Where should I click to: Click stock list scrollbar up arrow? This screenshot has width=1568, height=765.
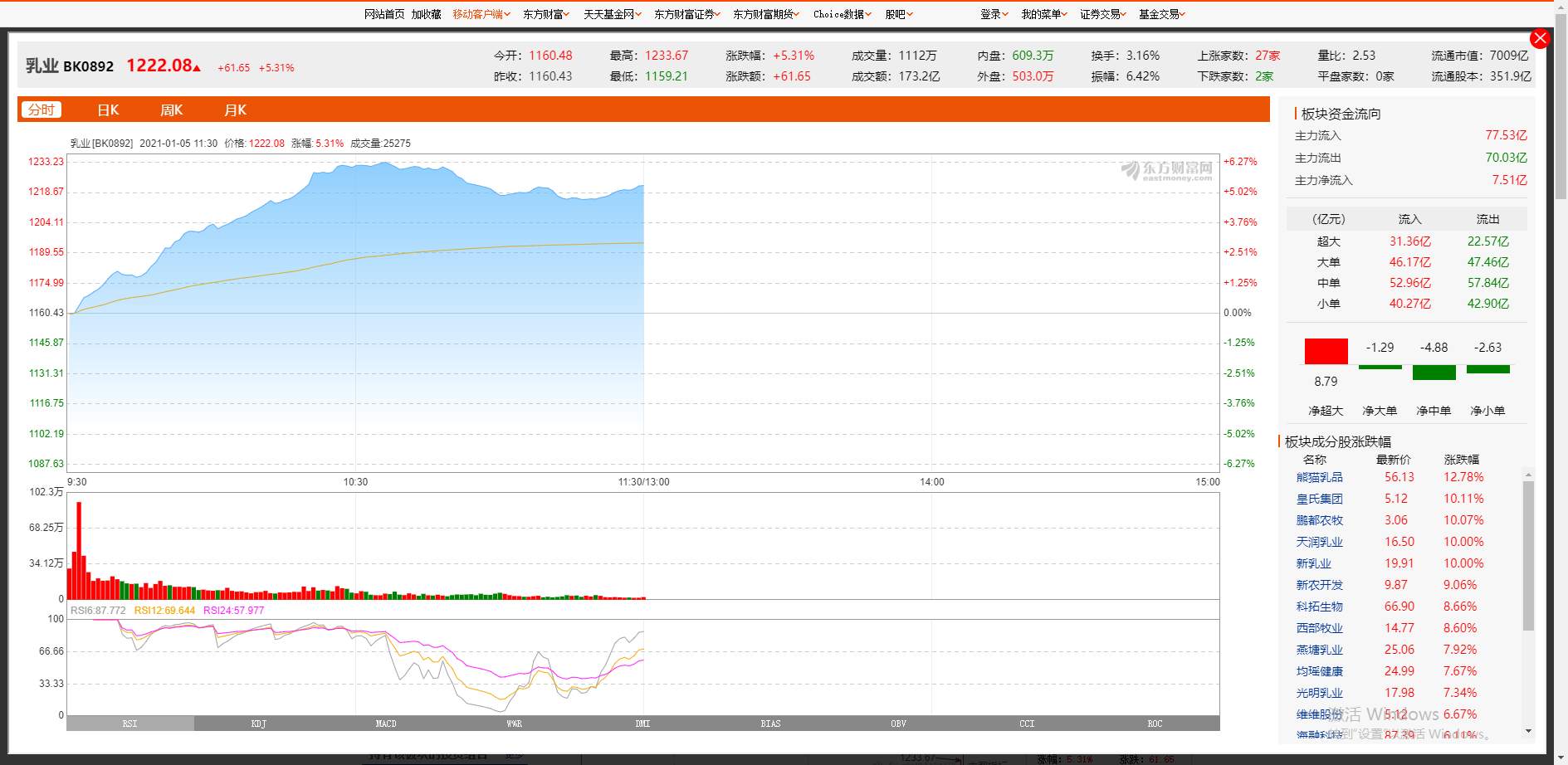click(x=1529, y=475)
